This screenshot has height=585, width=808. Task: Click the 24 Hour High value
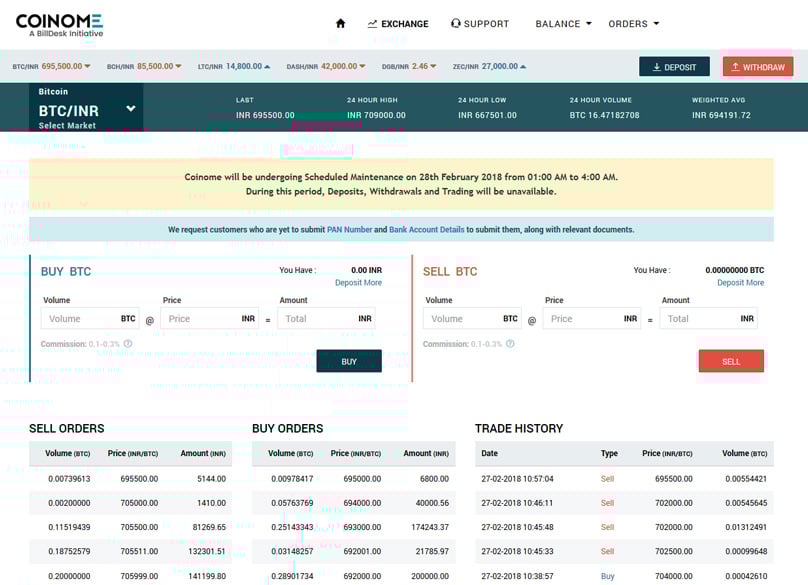[376, 115]
